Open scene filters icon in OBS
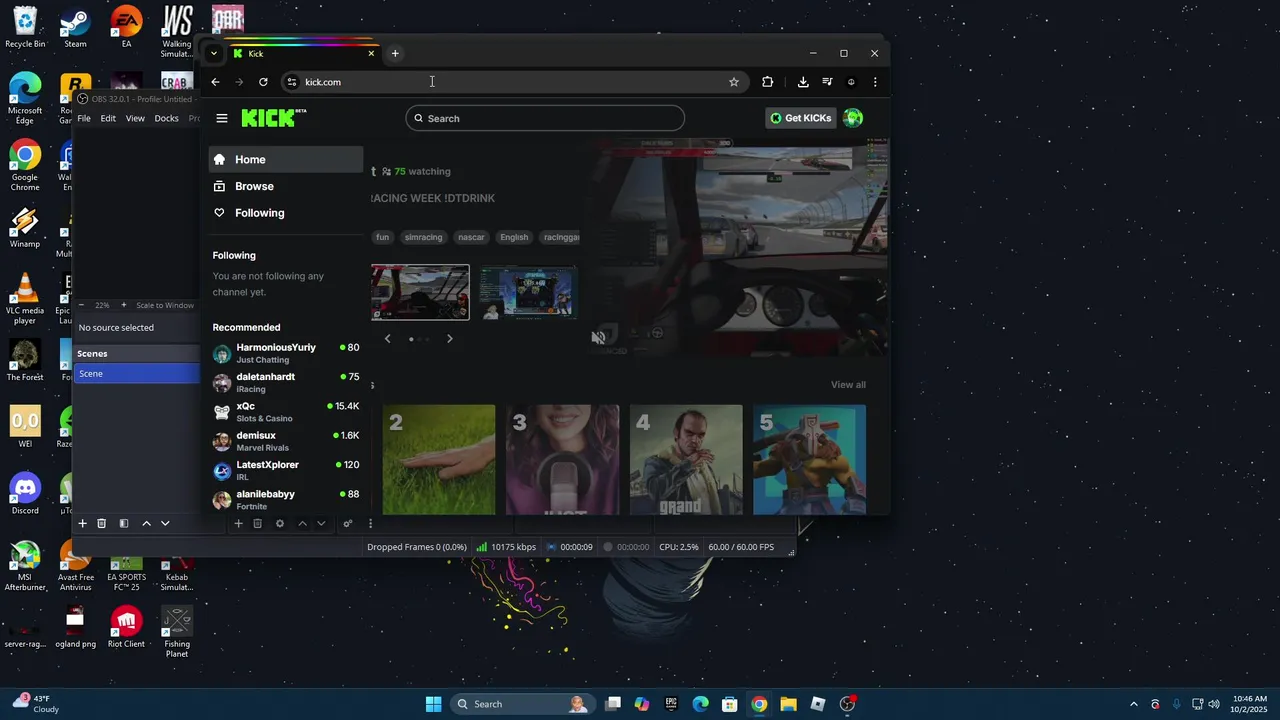The image size is (1280, 720). click(124, 523)
